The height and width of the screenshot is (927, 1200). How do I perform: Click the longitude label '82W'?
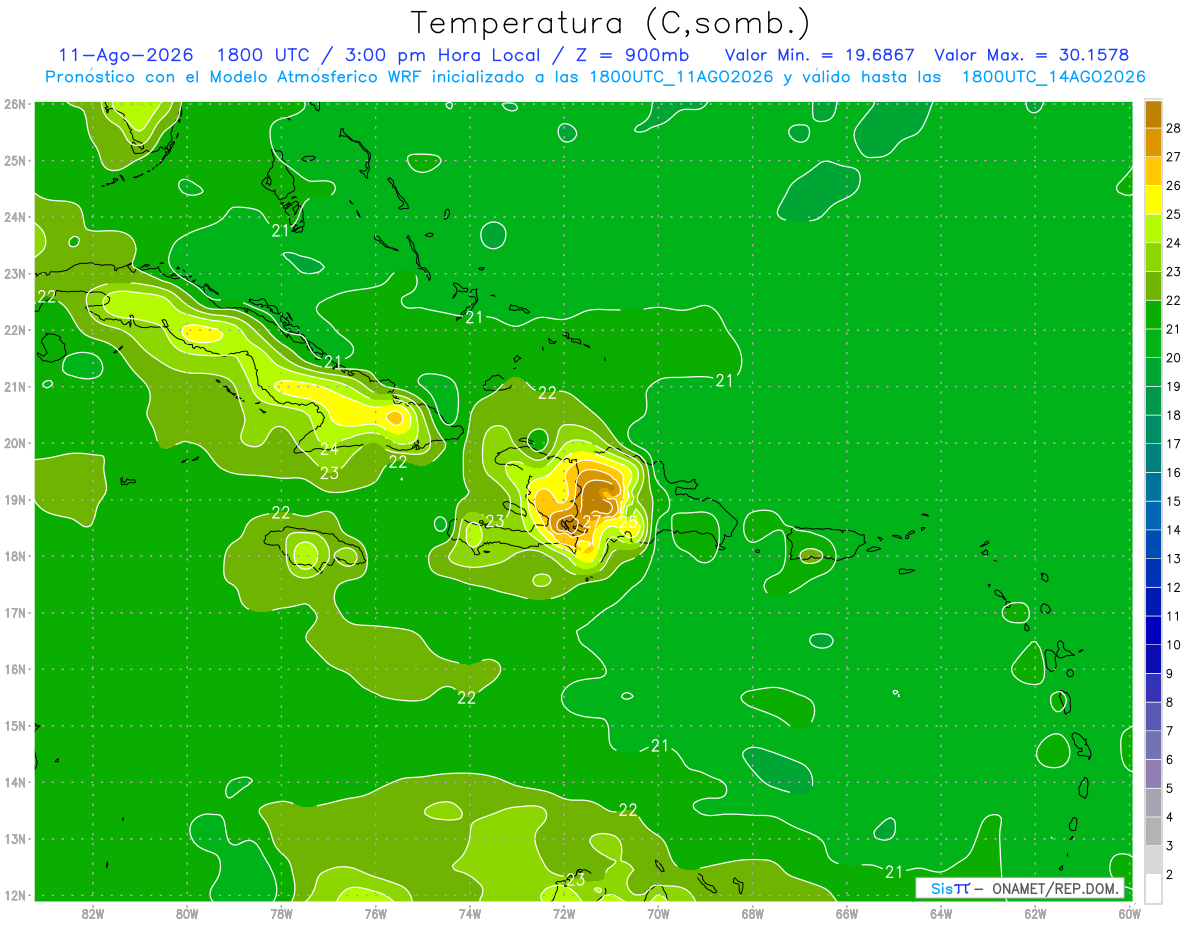tap(93, 912)
